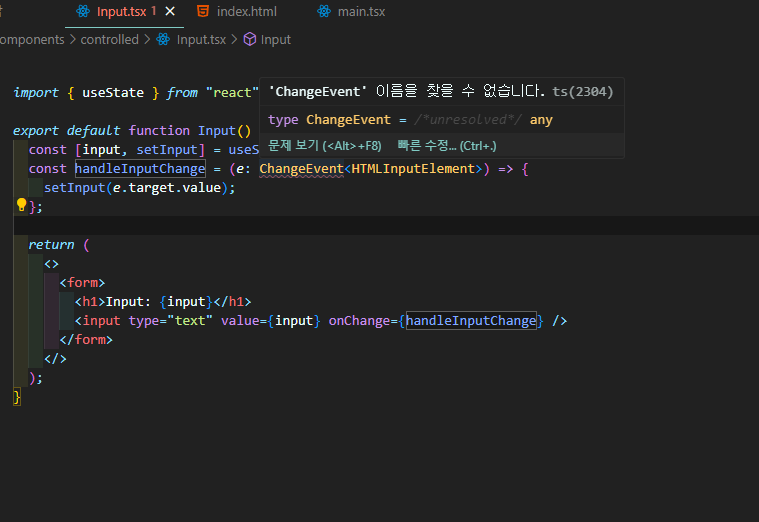Click the React icon on Input.tsx tab
Image resolution: width=759 pixels, height=522 pixels.
83,12
